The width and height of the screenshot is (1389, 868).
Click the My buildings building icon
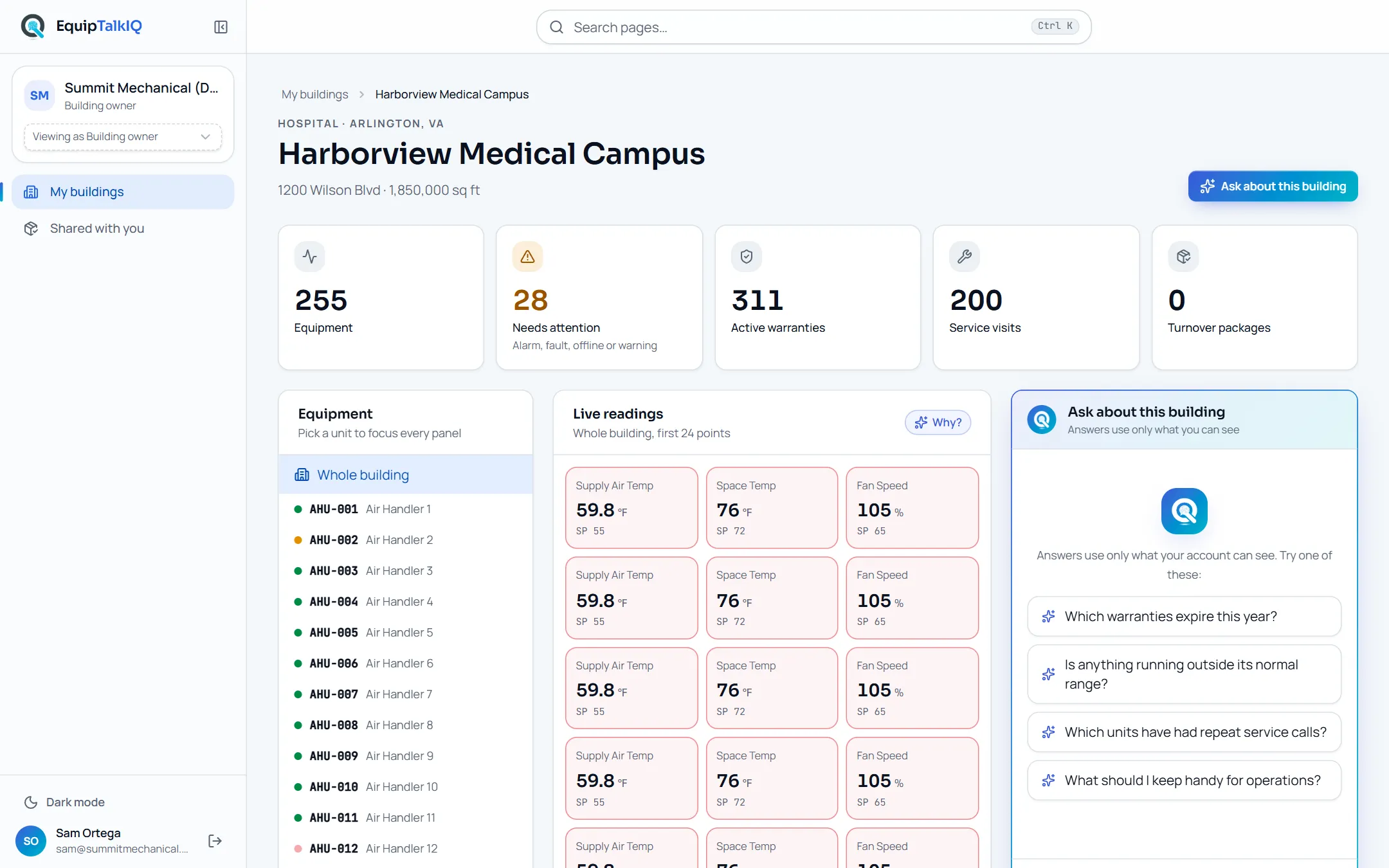(x=31, y=192)
